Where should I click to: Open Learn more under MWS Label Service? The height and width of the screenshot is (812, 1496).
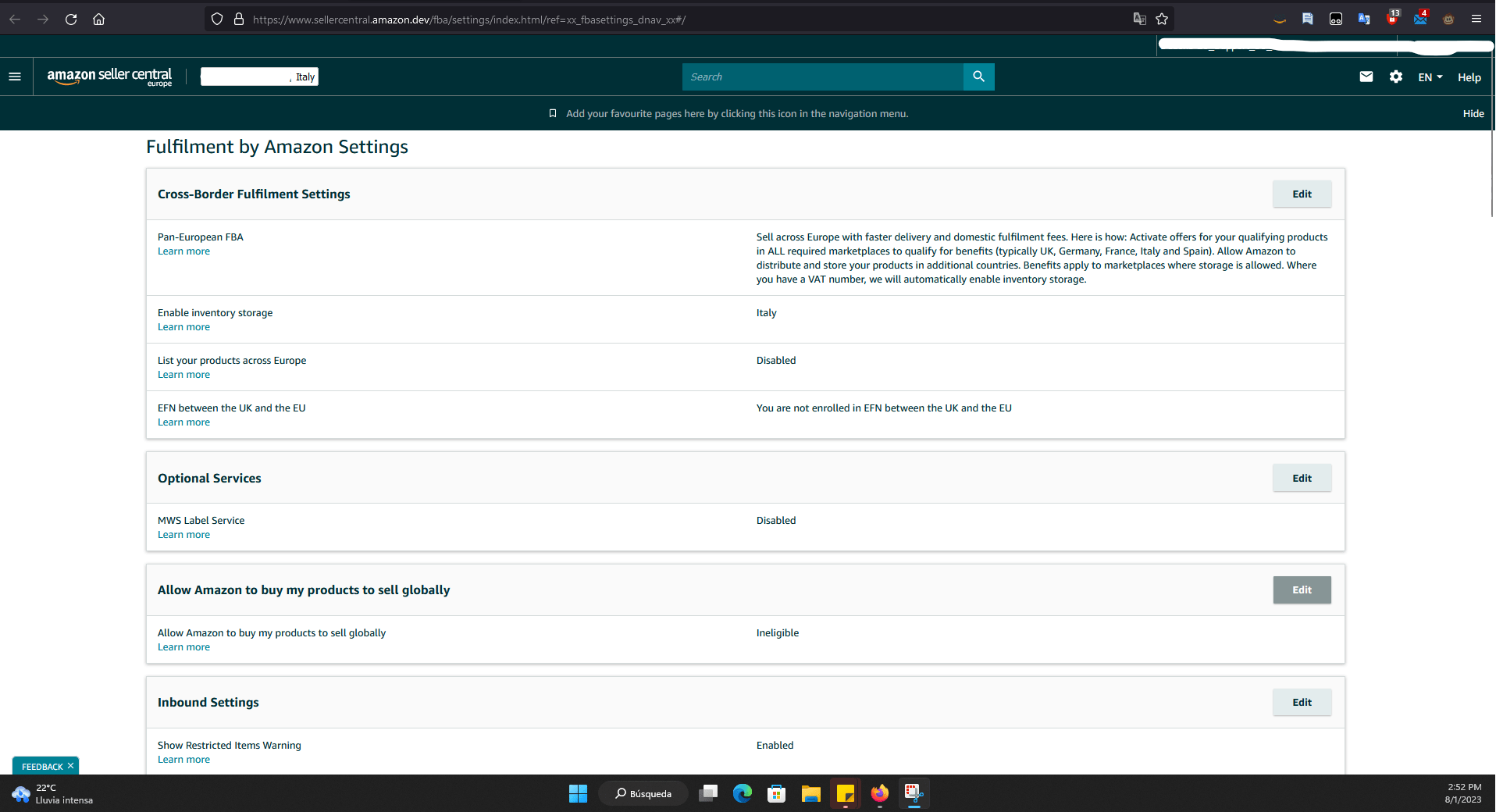(183, 535)
